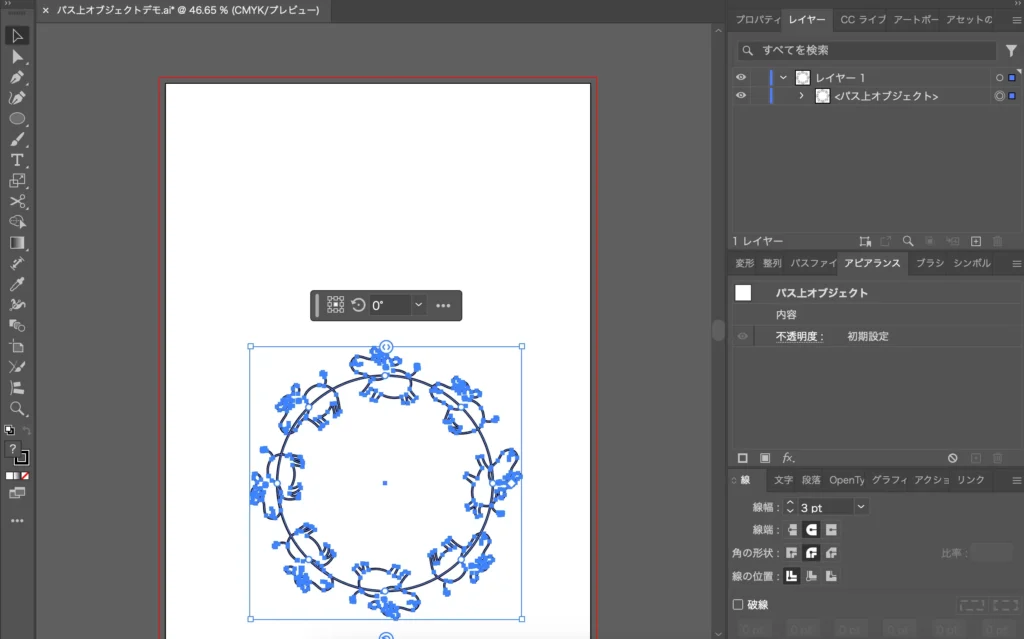This screenshot has width=1024, height=639.
Task: Create new layer with plus icon
Action: click(976, 241)
